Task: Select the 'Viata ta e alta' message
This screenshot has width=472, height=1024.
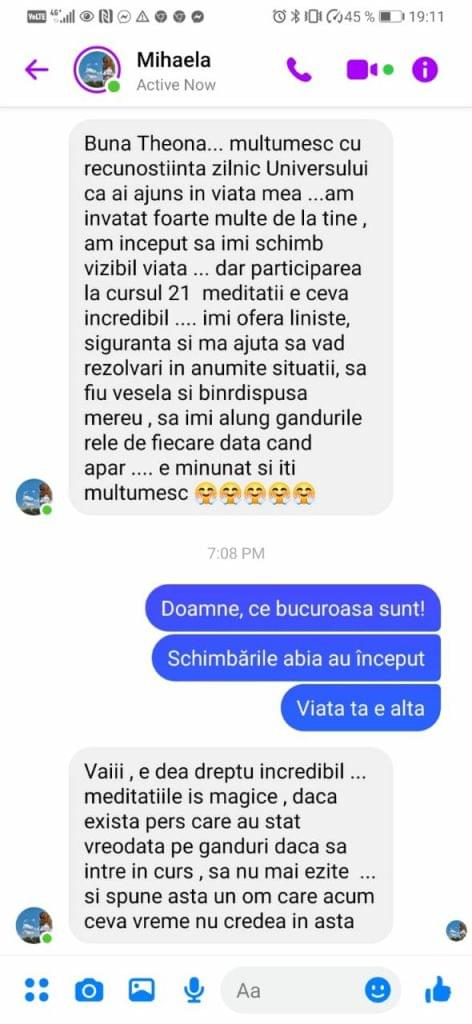Action: (x=360, y=707)
